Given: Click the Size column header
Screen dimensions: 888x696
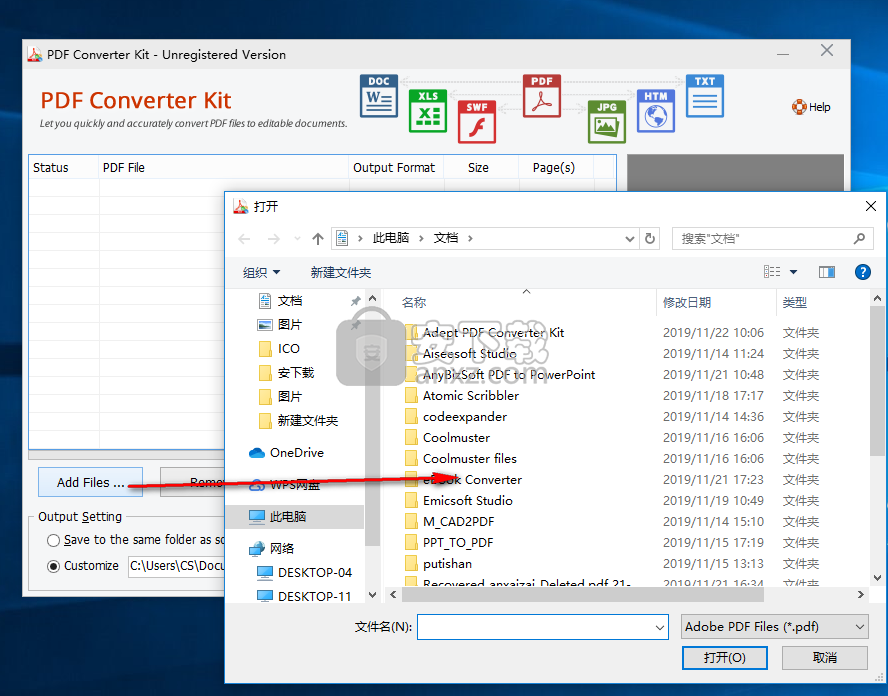Looking at the screenshot, I should pos(481,168).
